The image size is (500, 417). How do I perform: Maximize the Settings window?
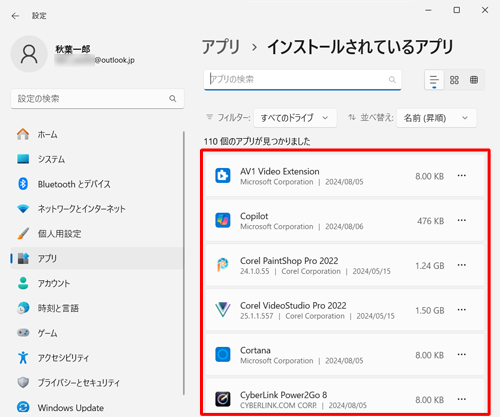(x=457, y=10)
